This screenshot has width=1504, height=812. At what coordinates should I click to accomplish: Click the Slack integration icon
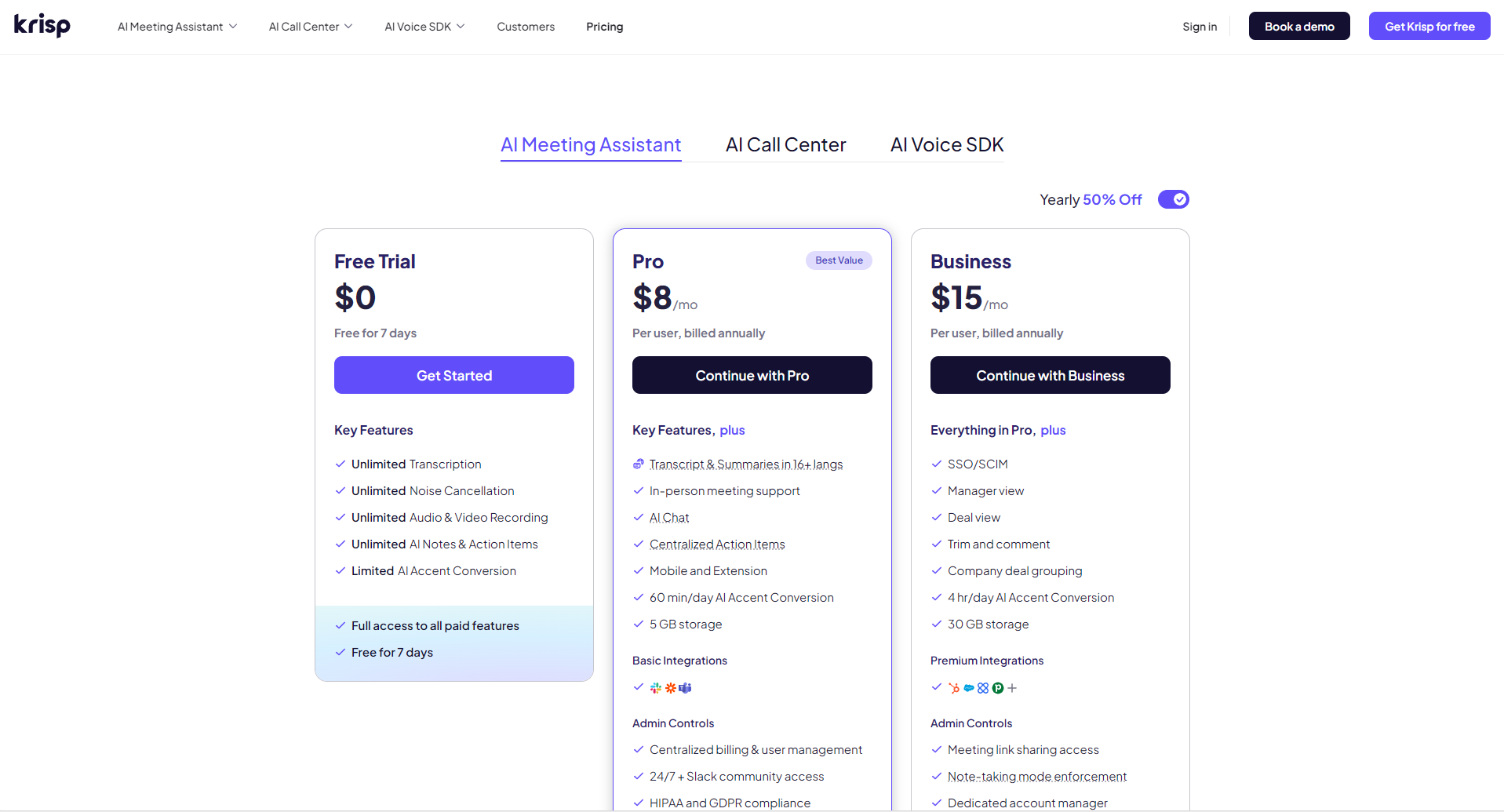656,688
